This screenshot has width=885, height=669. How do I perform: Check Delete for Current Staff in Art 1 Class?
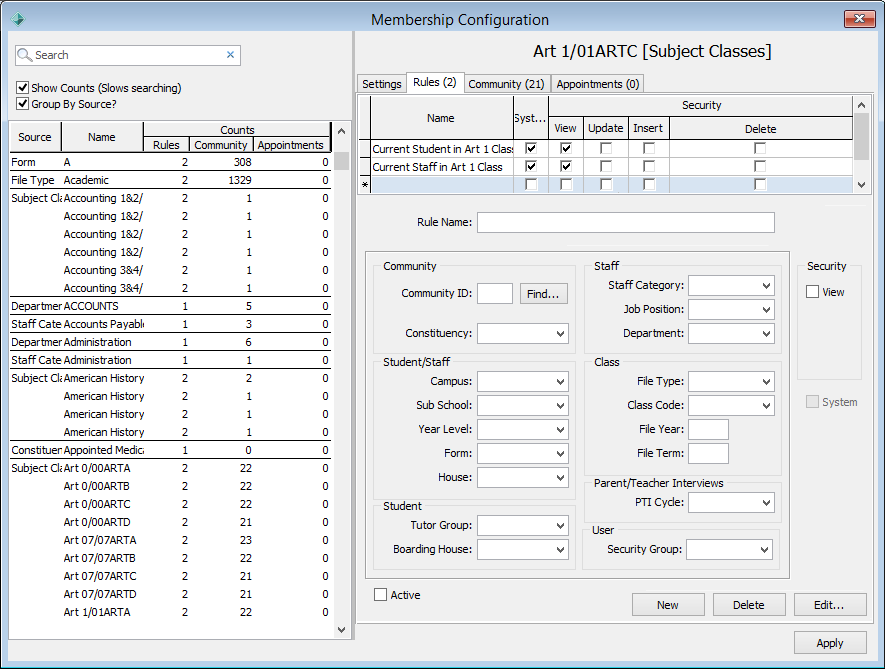pyautogui.click(x=760, y=167)
